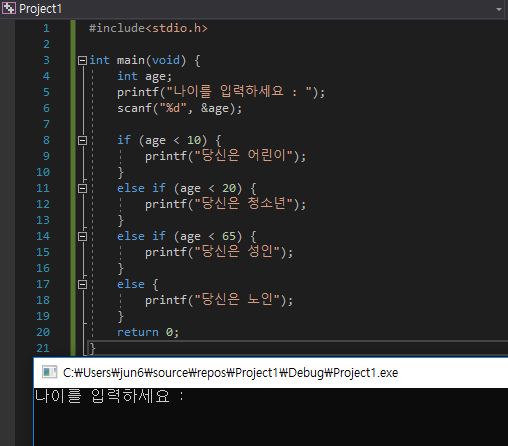This screenshot has width=508, height=446.
Task: Click the Project1 project icon
Action: (8, 8)
